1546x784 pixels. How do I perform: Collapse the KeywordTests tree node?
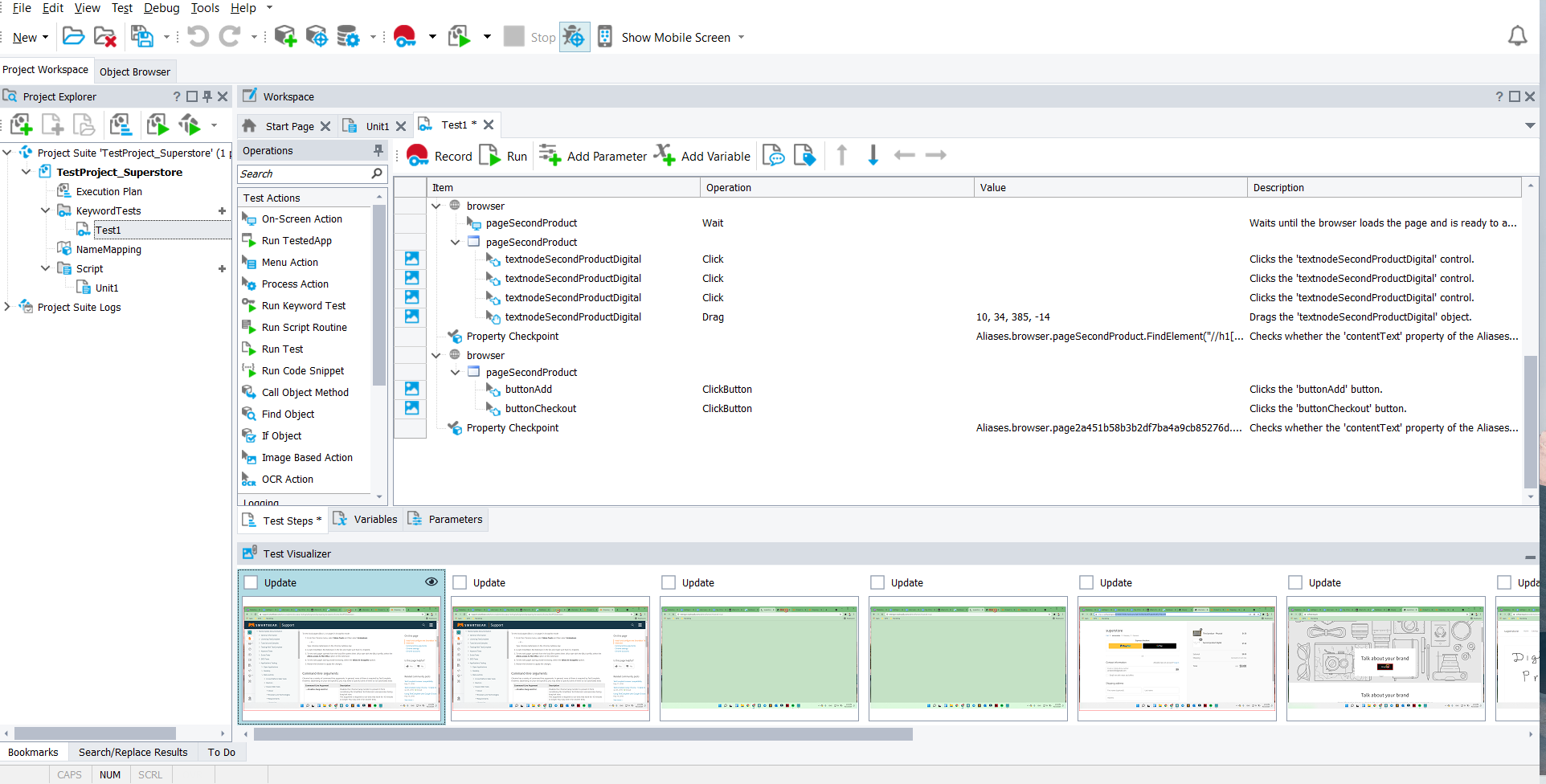(x=46, y=210)
